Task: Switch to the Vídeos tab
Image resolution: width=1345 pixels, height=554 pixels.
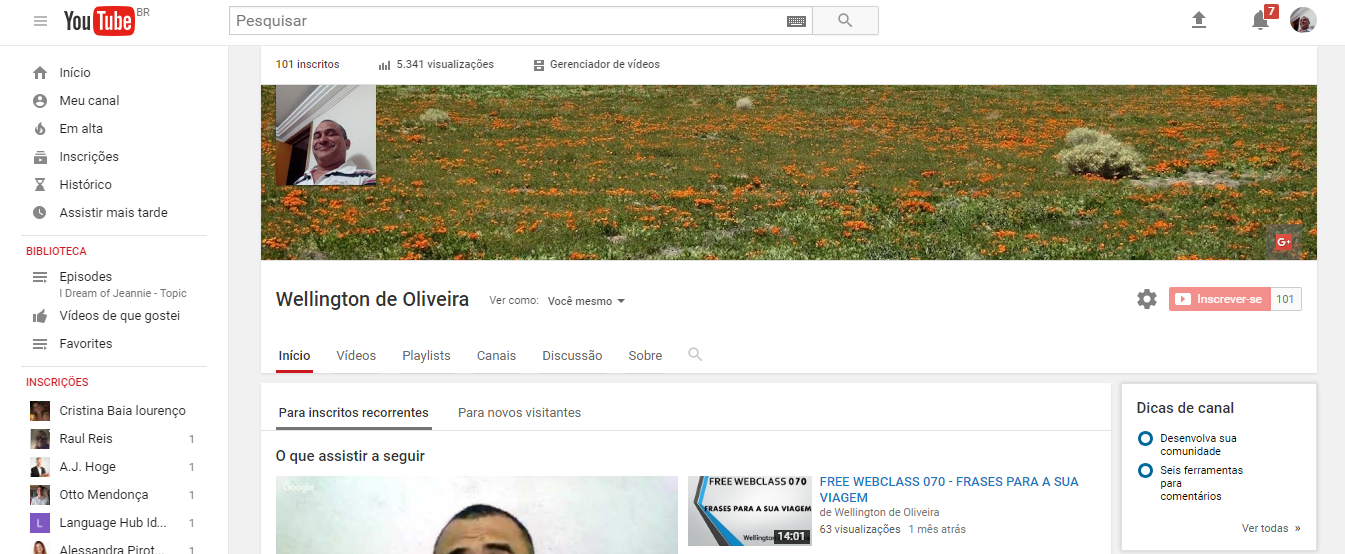Action: pyautogui.click(x=356, y=356)
